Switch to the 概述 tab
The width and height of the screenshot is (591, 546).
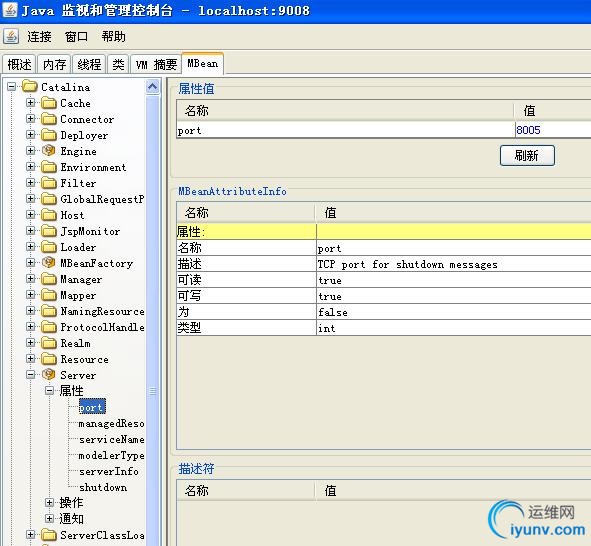pos(19,64)
